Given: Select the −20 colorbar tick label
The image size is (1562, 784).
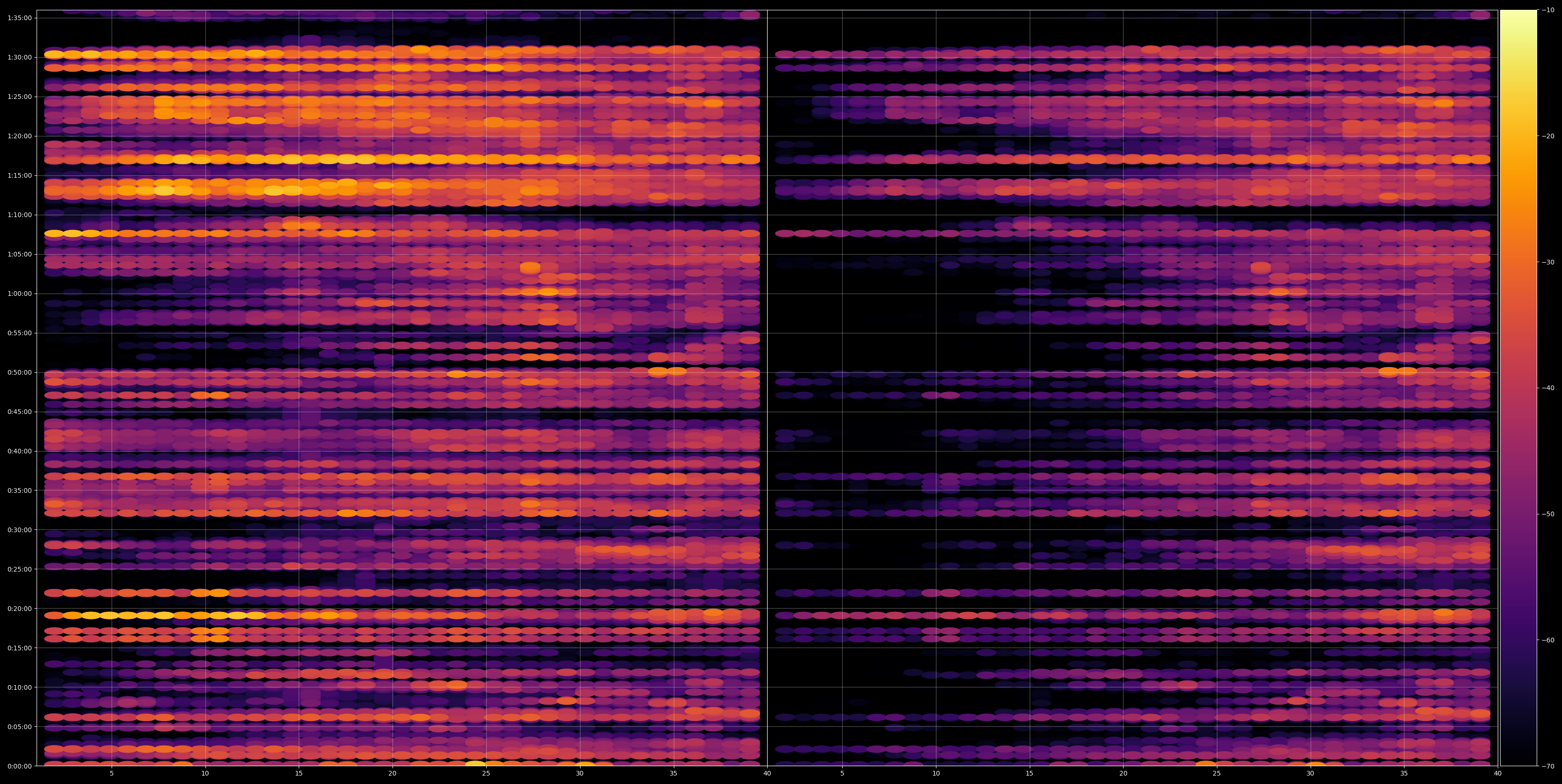Looking at the screenshot, I should point(1548,136).
